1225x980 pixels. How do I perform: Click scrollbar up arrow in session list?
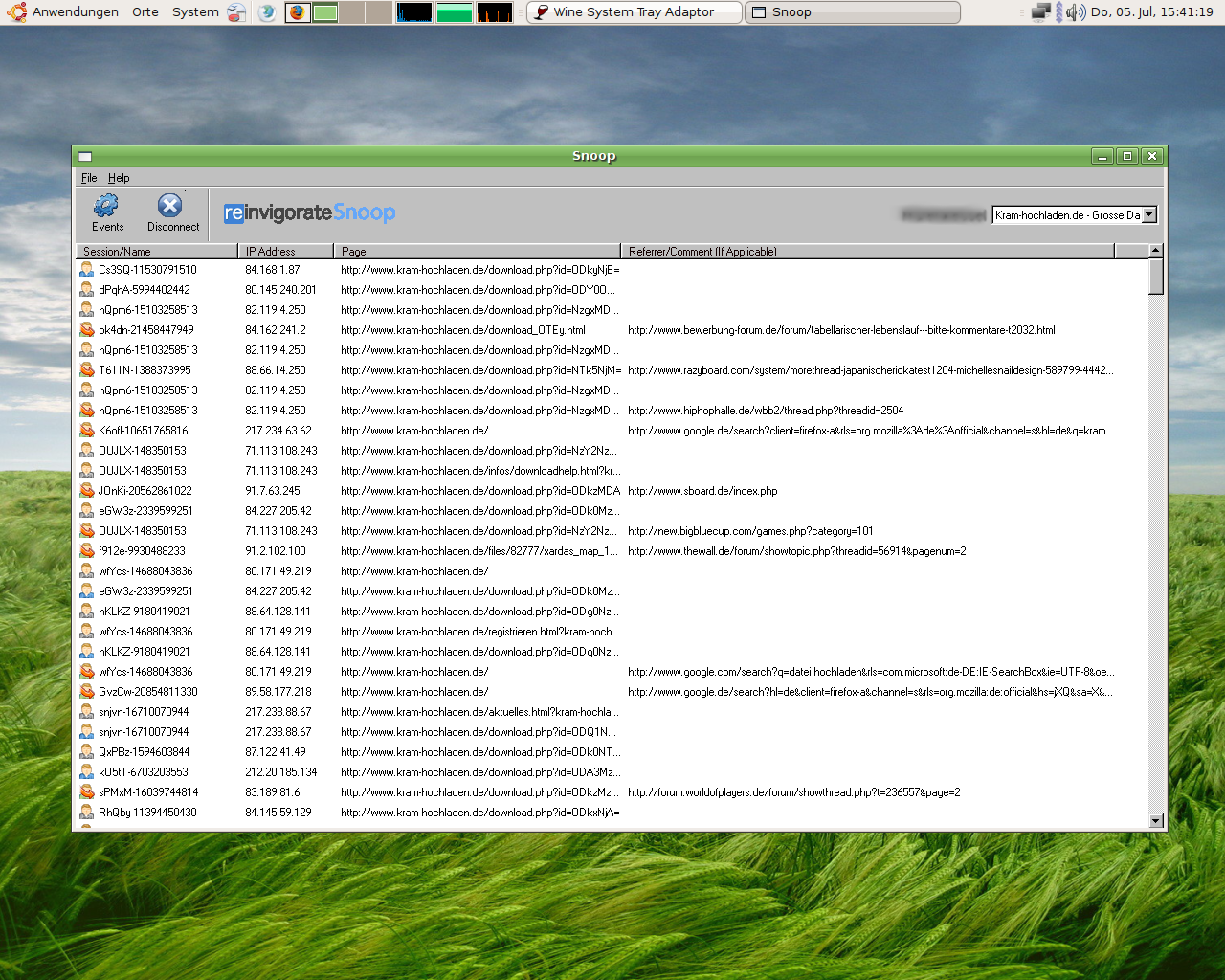click(x=1156, y=251)
